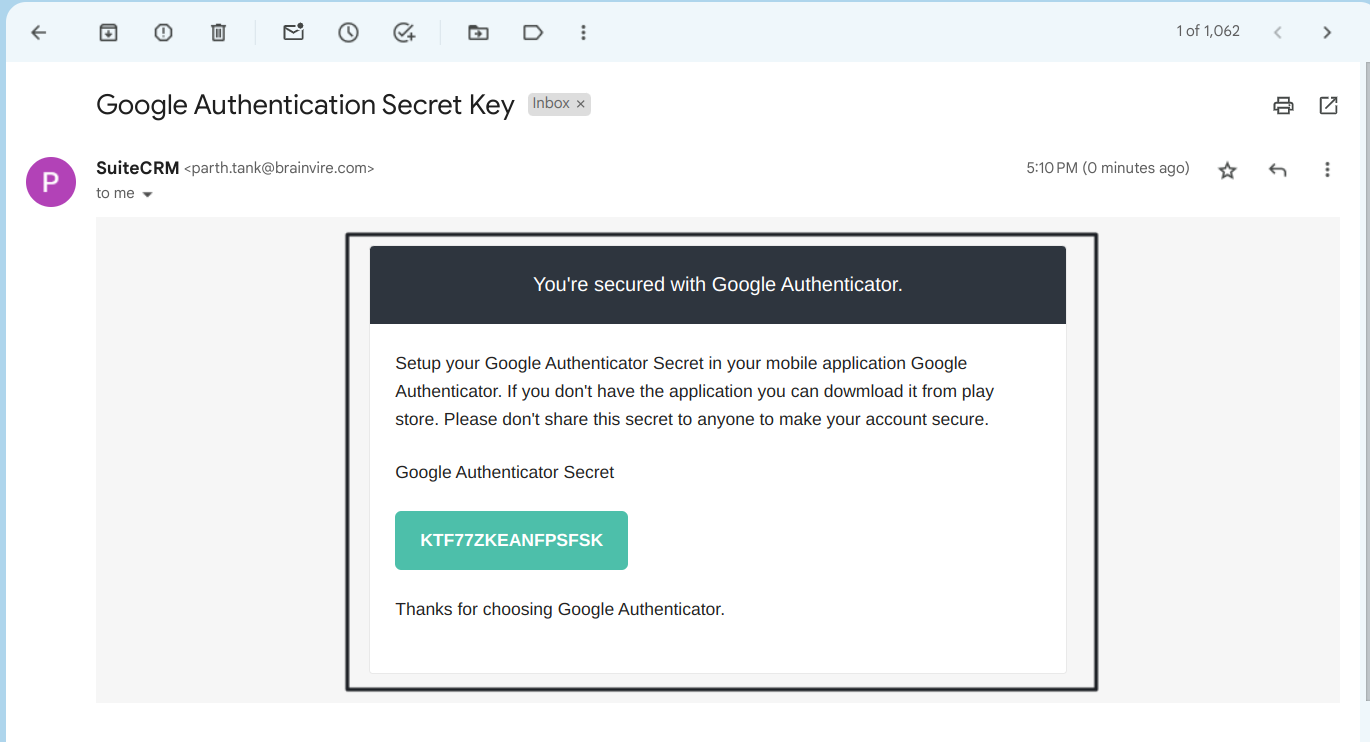Expand the recipient details under SuiteCRM
1370x742 pixels.
(147, 193)
